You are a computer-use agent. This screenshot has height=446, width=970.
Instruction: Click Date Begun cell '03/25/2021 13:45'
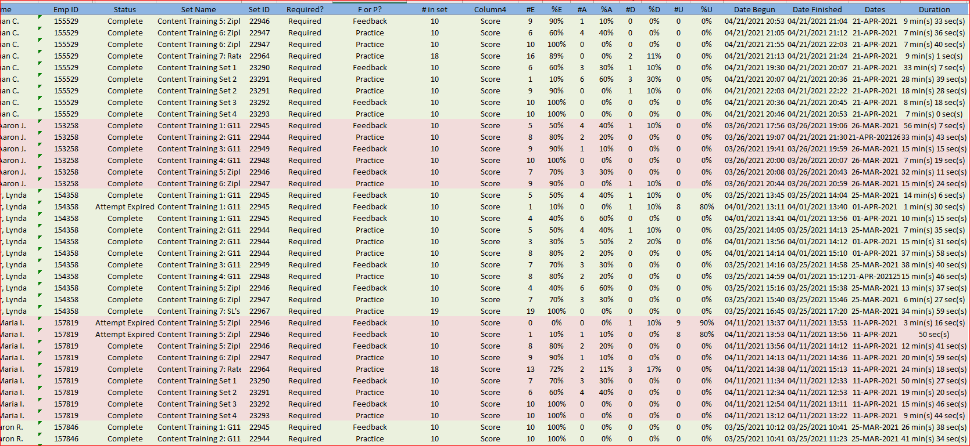[753, 195]
